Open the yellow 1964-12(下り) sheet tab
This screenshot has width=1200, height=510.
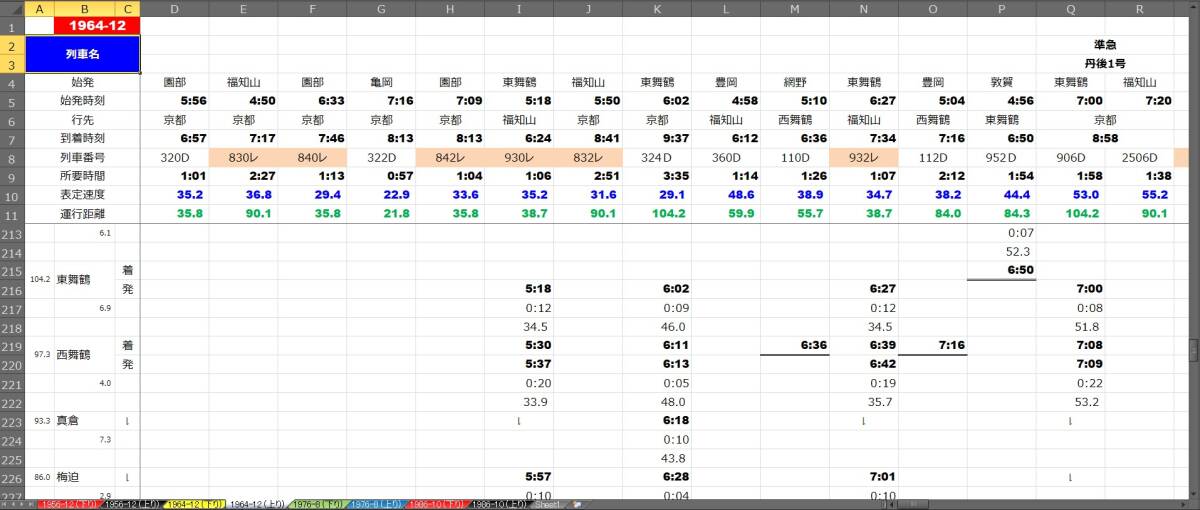point(197,505)
